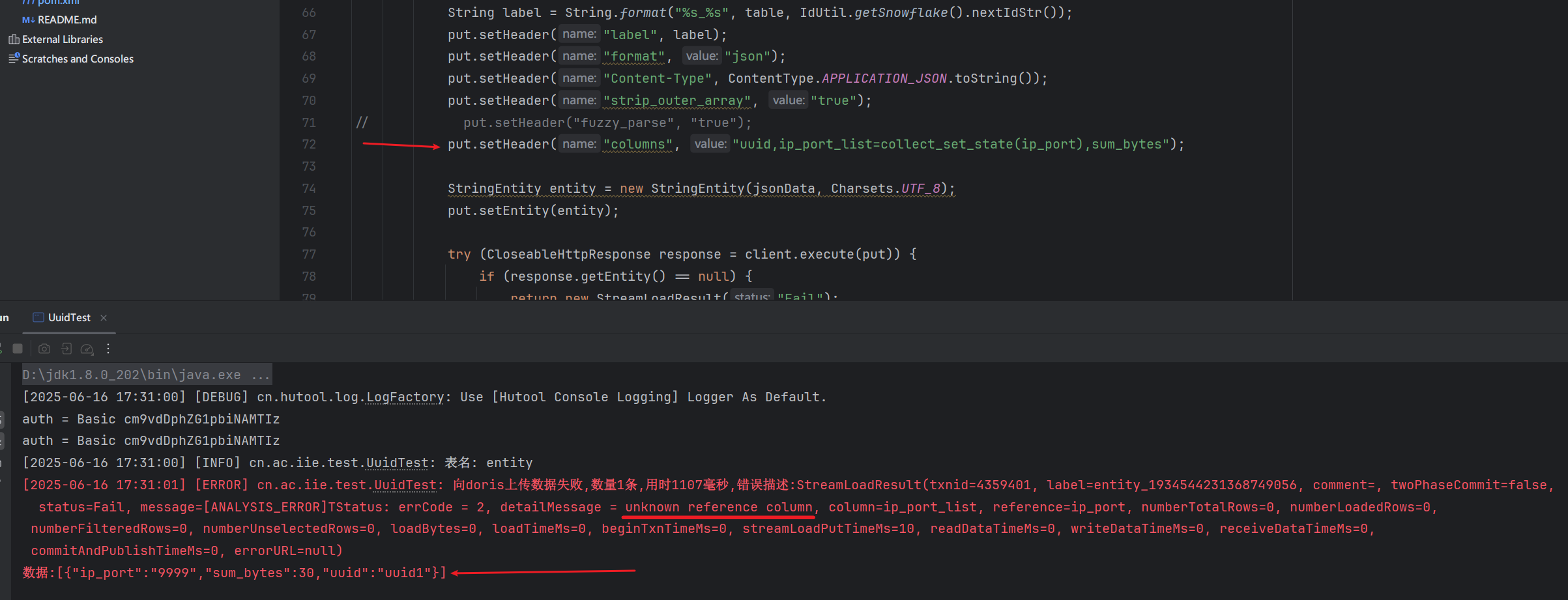Click 表名: entity in INFO line

pos(489,463)
